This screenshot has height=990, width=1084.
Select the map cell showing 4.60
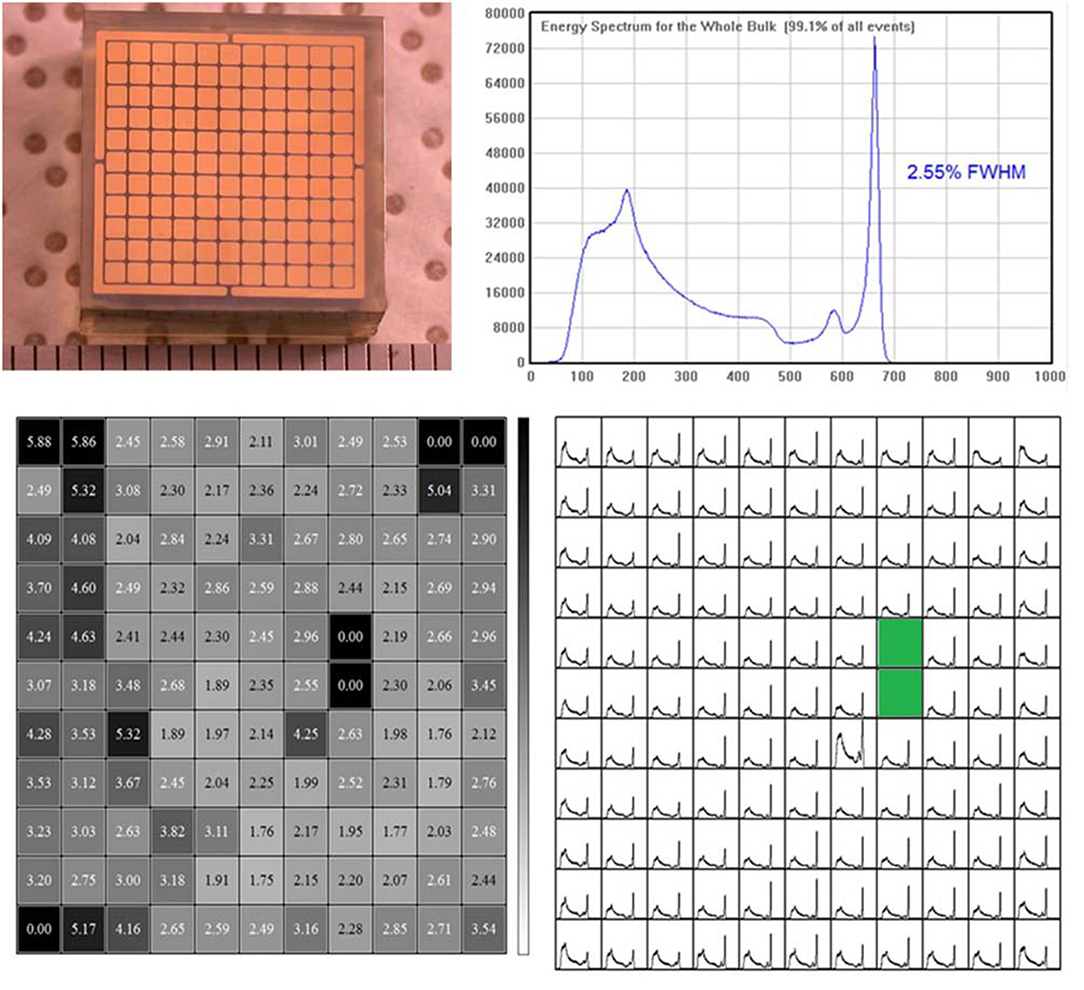pos(84,588)
